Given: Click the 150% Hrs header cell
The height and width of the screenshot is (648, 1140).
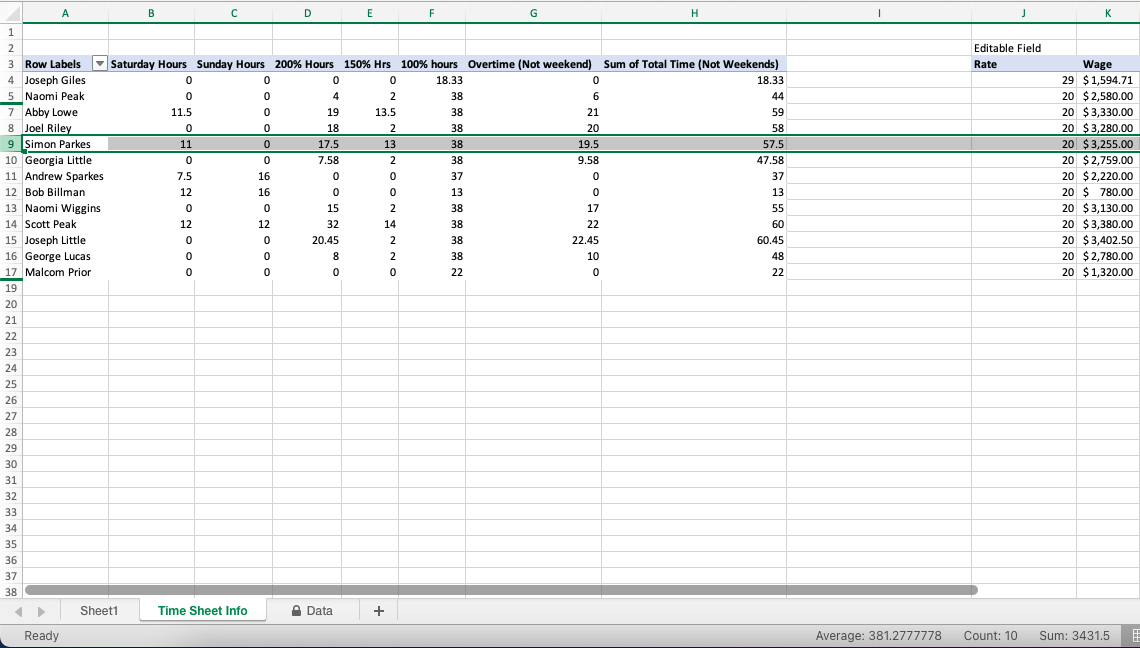Looking at the screenshot, I should 370,64.
